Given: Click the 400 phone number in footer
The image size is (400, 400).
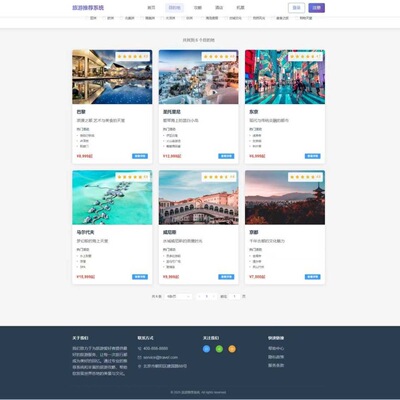Looking at the screenshot, I should tap(156, 348).
